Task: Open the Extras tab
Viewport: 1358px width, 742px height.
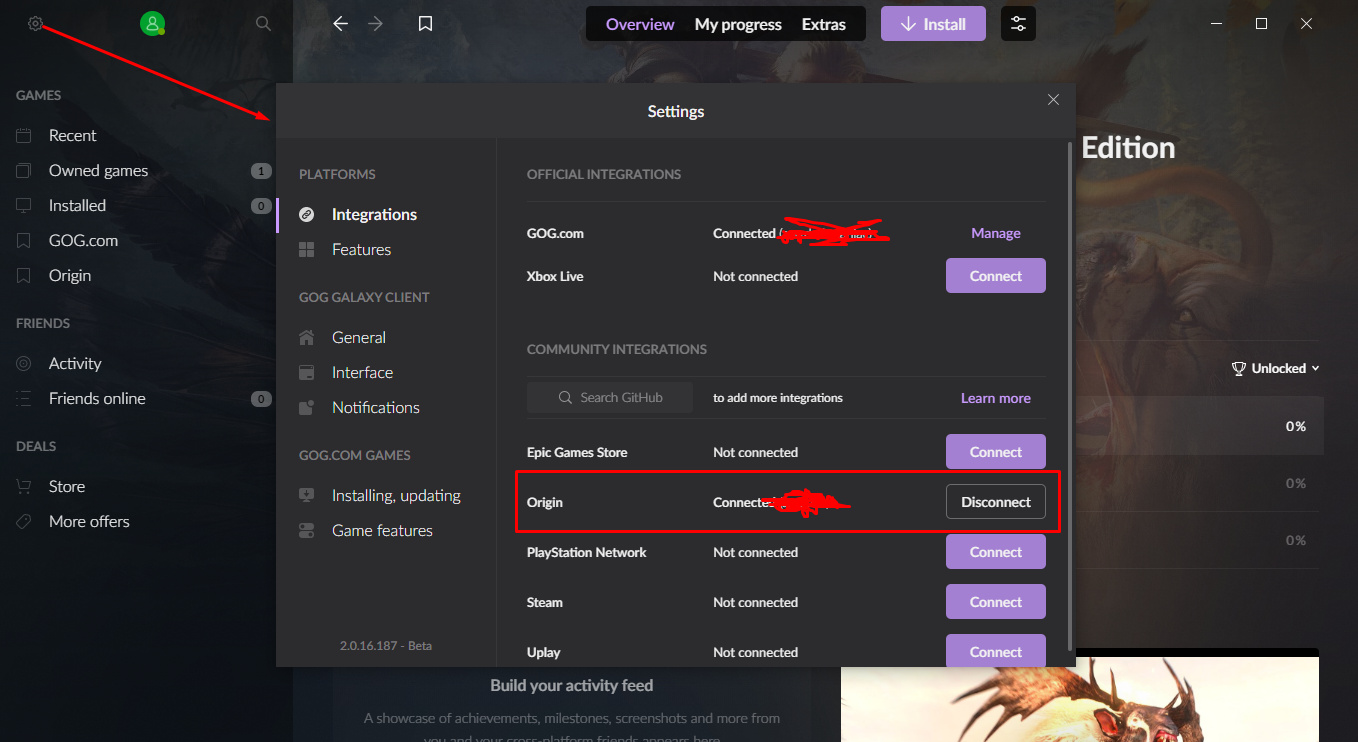Action: pos(824,24)
